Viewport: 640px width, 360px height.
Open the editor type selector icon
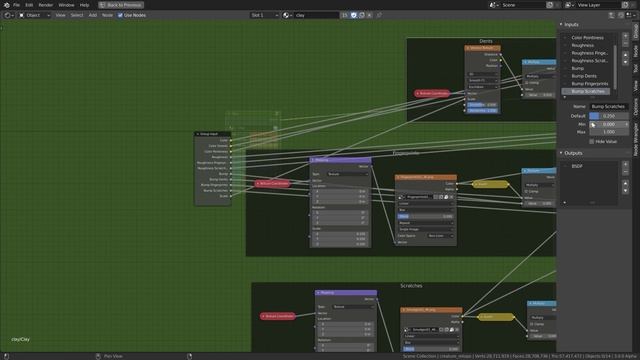click(8, 15)
